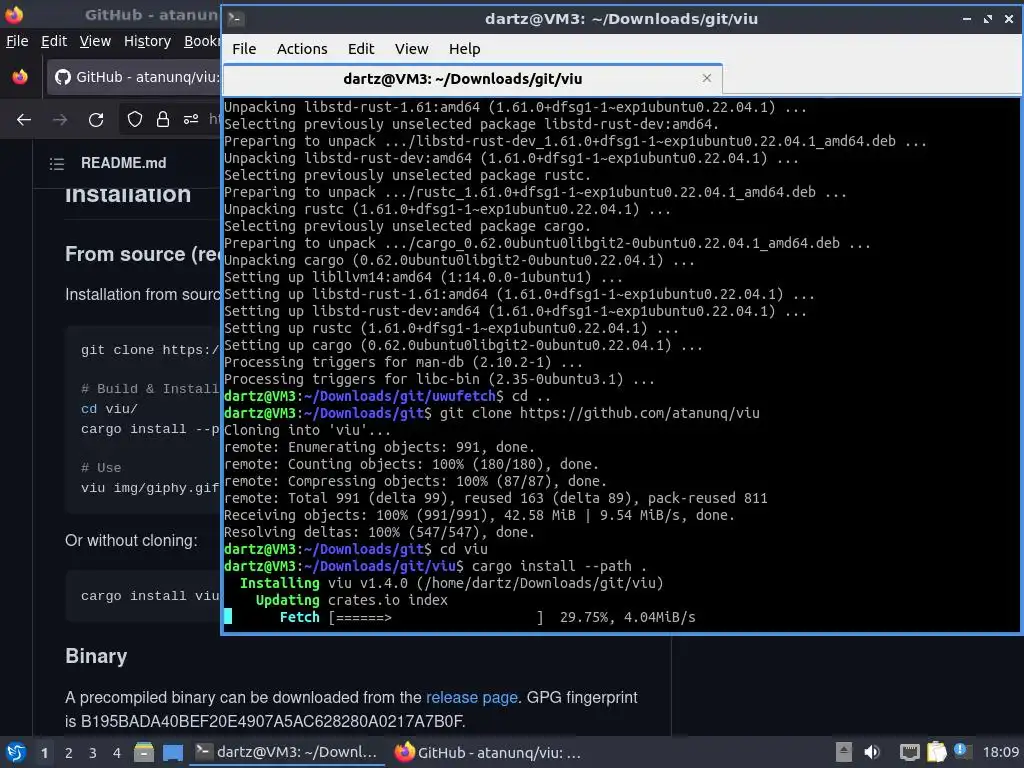Activate the GitHub Firefox taskbar entry
This screenshot has width=1024, height=768.
click(488, 752)
